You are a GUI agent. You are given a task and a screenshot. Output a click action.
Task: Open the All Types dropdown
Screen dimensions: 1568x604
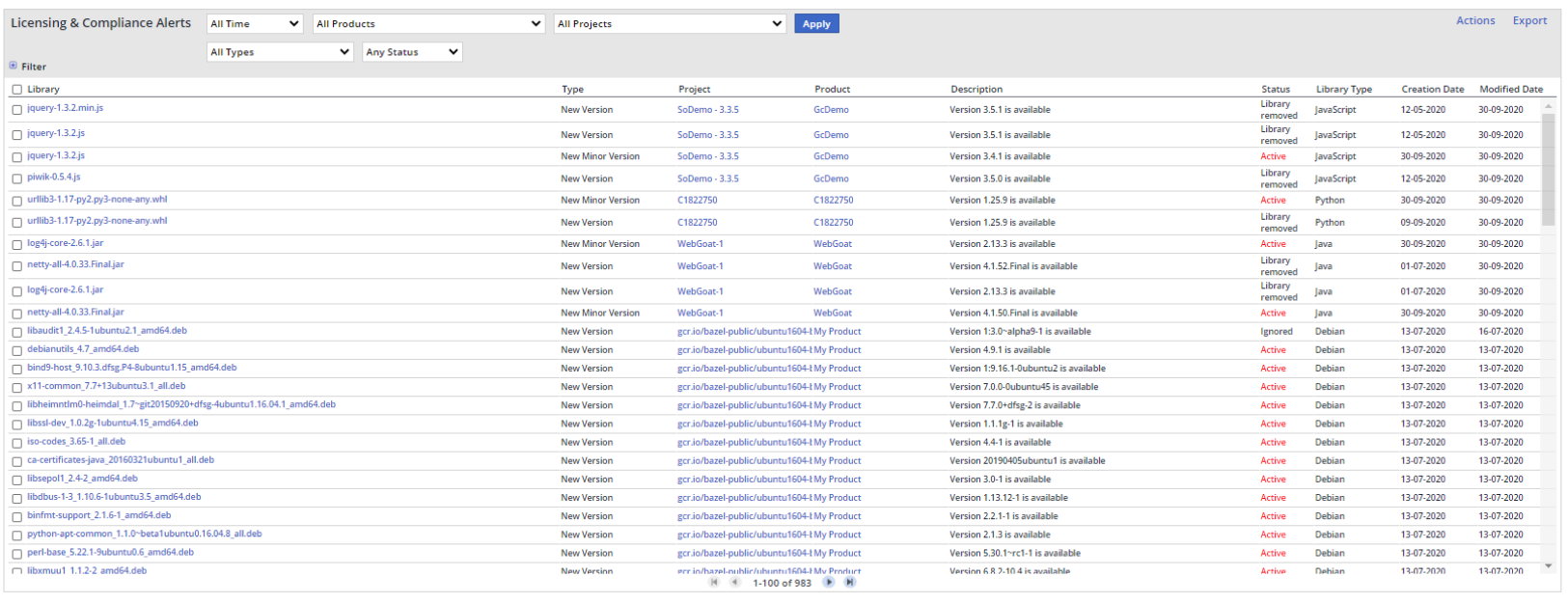click(280, 52)
